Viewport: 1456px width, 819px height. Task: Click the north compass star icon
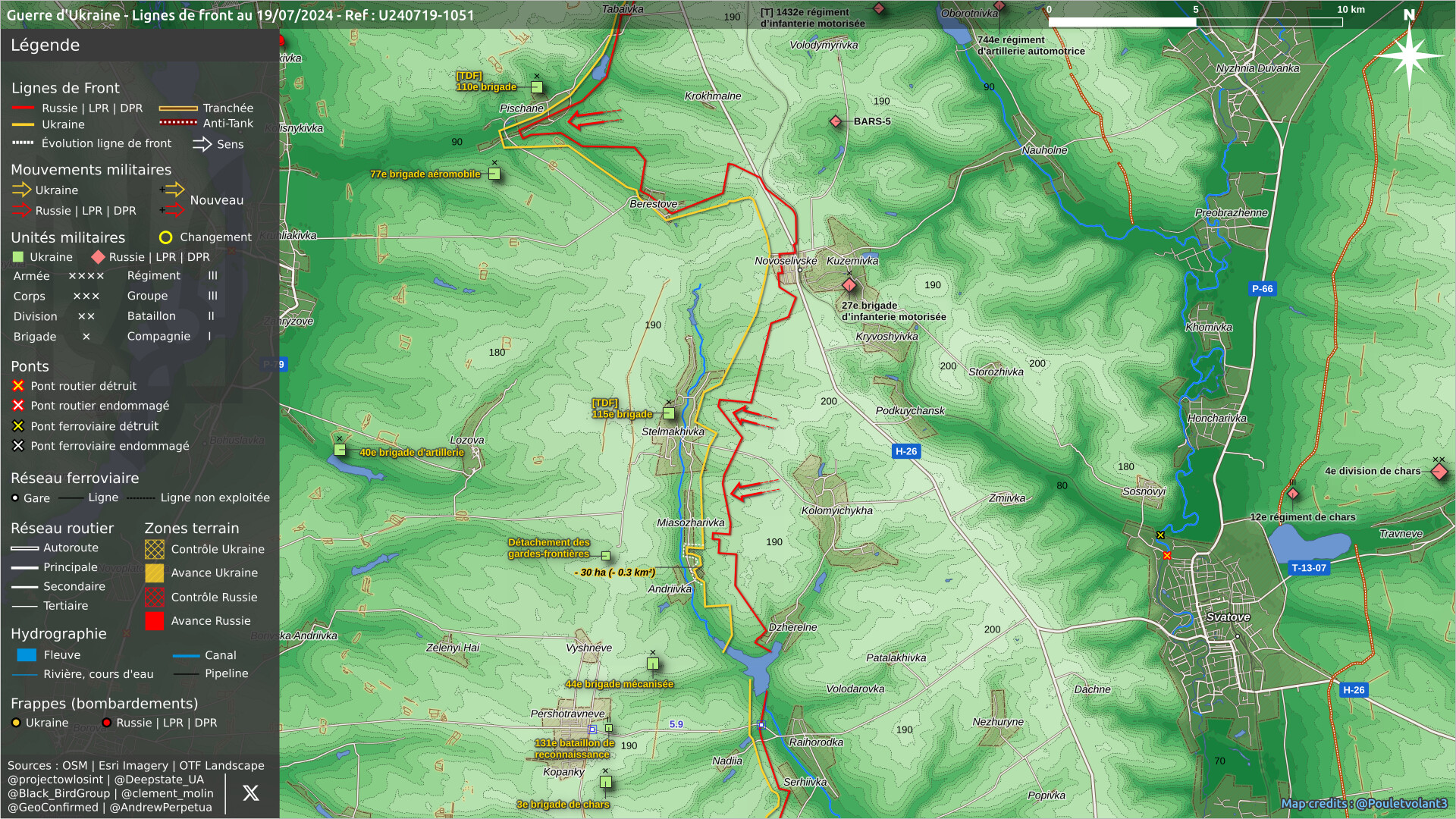pos(1409,56)
